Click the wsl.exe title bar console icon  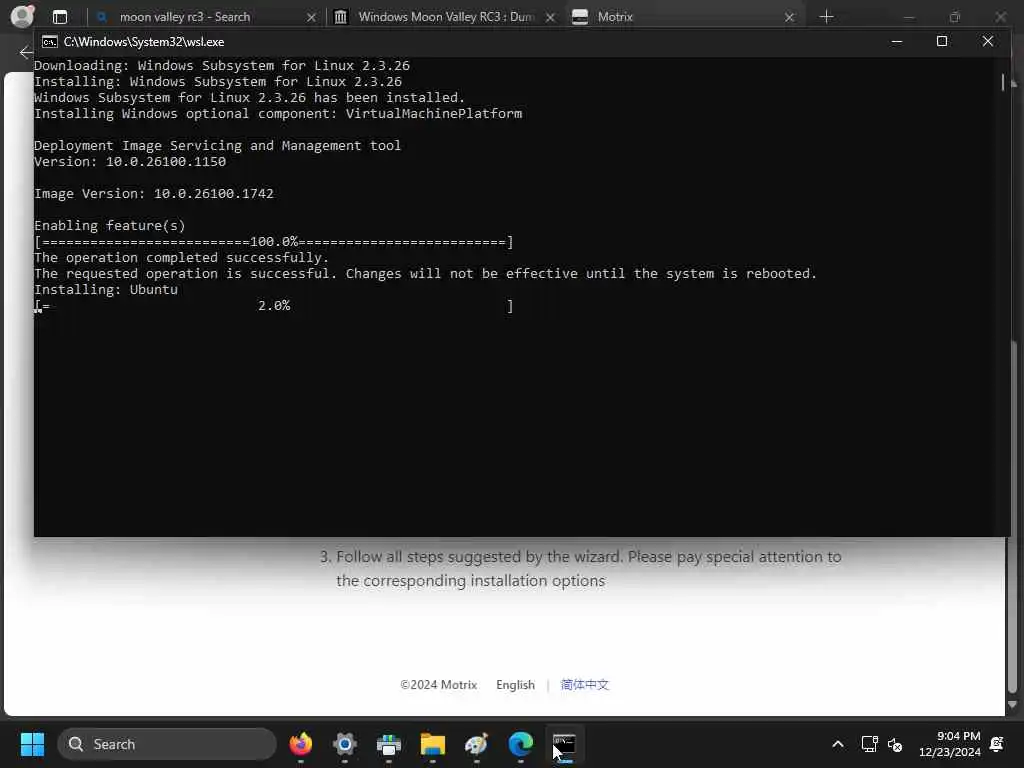pyautogui.click(x=50, y=42)
